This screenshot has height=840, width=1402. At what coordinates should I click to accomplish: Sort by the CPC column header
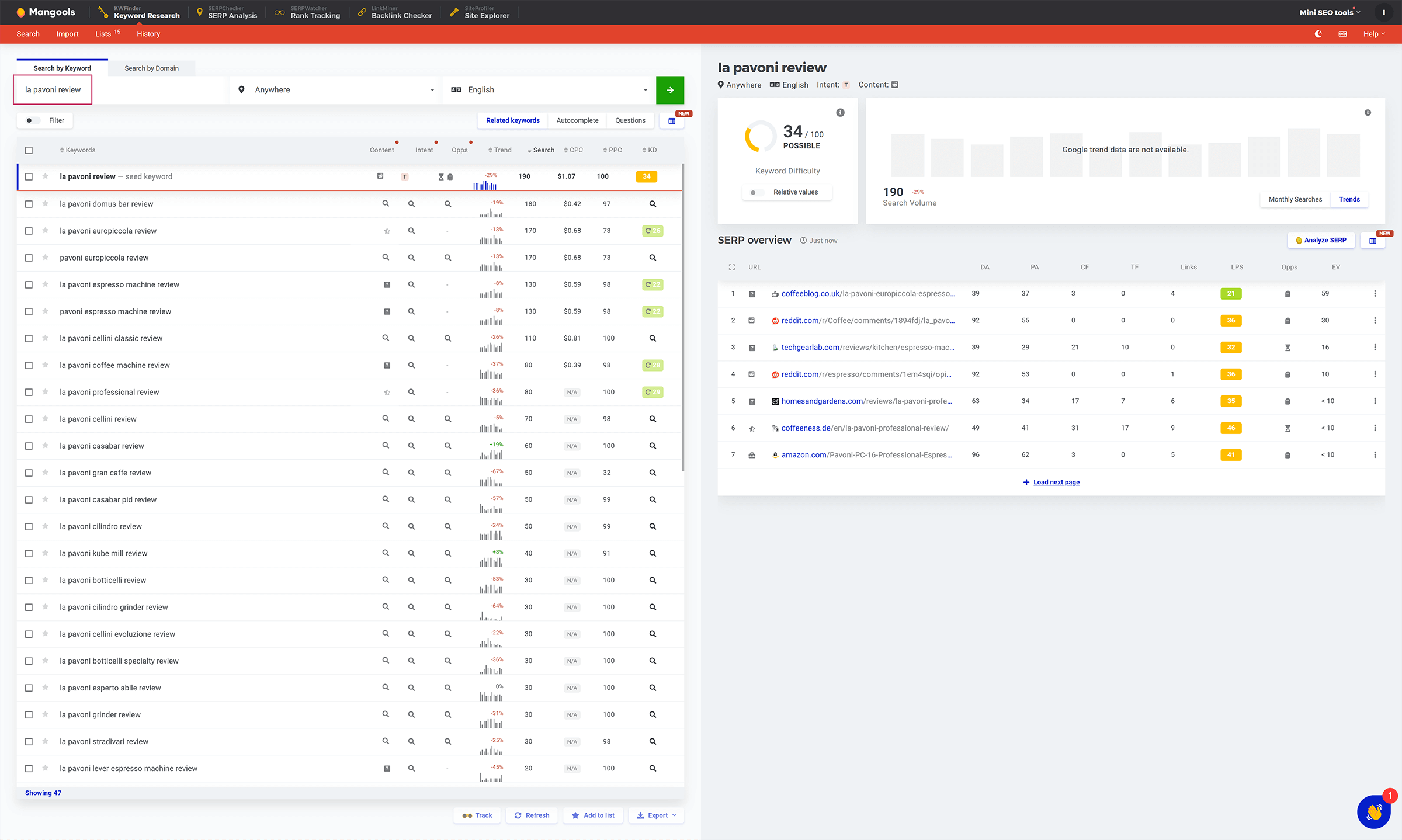point(573,150)
